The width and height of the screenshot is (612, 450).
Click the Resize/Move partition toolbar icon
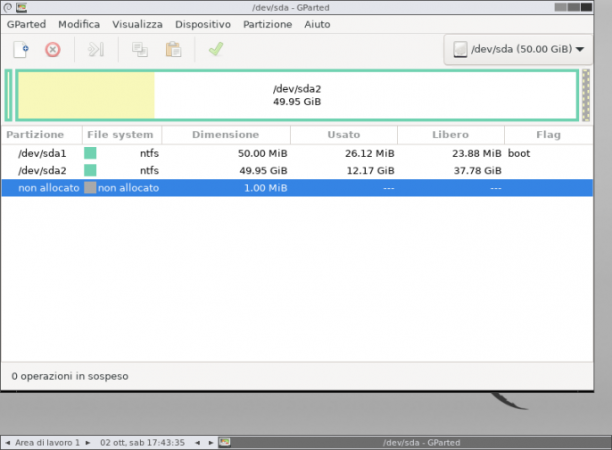[x=96, y=50]
